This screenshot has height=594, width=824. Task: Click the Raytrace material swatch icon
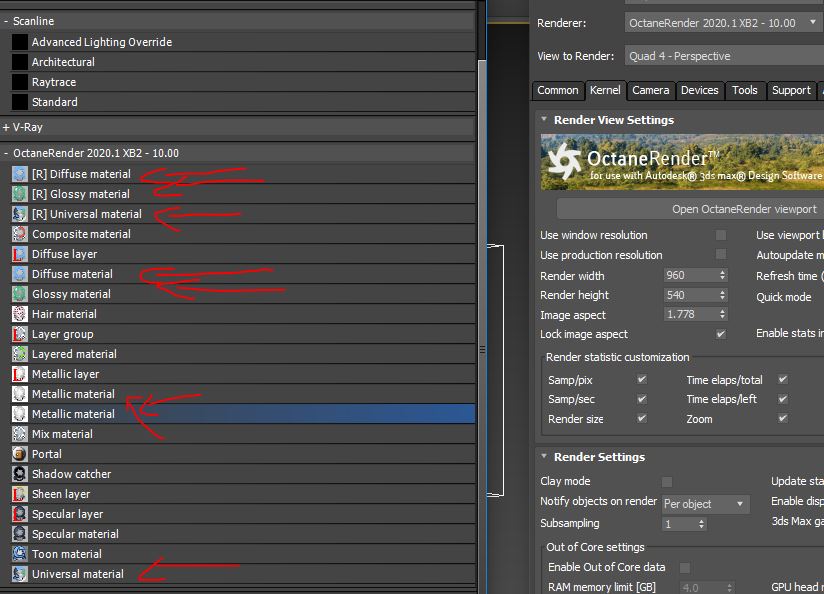click(x=19, y=82)
